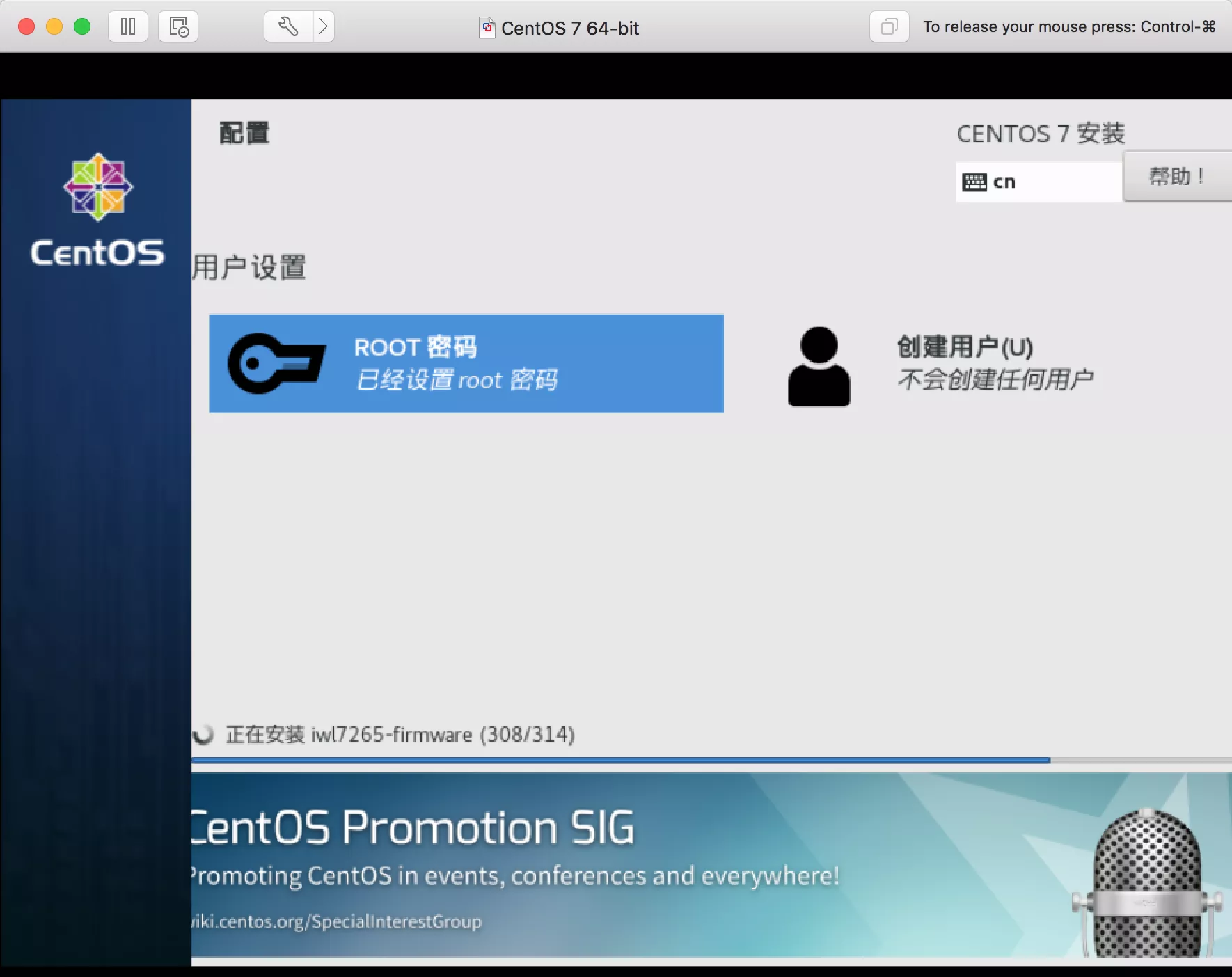This screenshot has width=1232, height=977.
Task: Click the window resize mode button in the toolbar
Action: pos(889,27)
